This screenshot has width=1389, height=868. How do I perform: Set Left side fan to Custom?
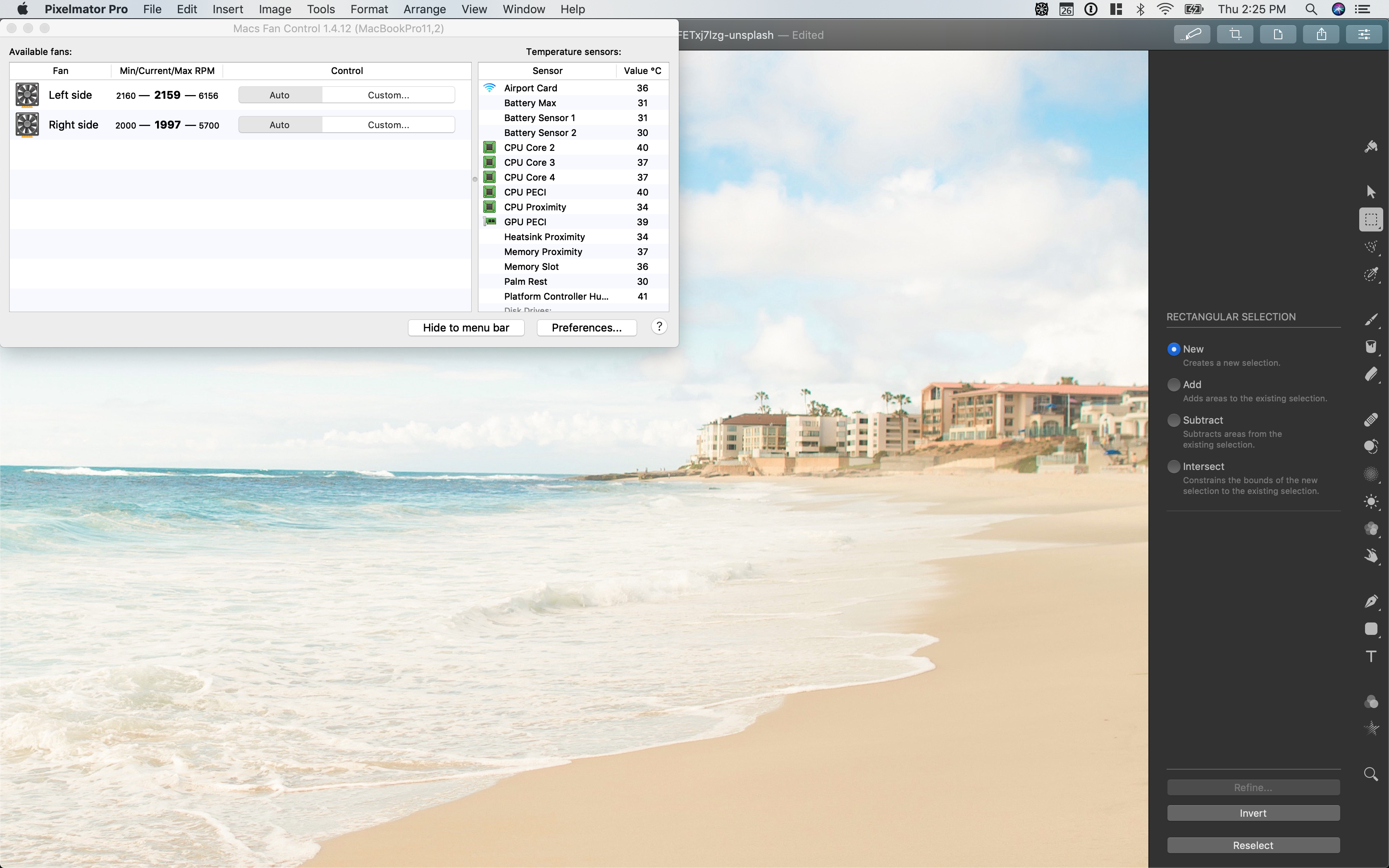click(389, 95)
